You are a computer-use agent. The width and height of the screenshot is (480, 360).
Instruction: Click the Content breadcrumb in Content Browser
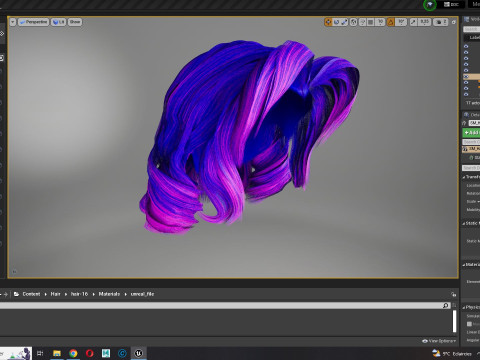pos(31,294)
